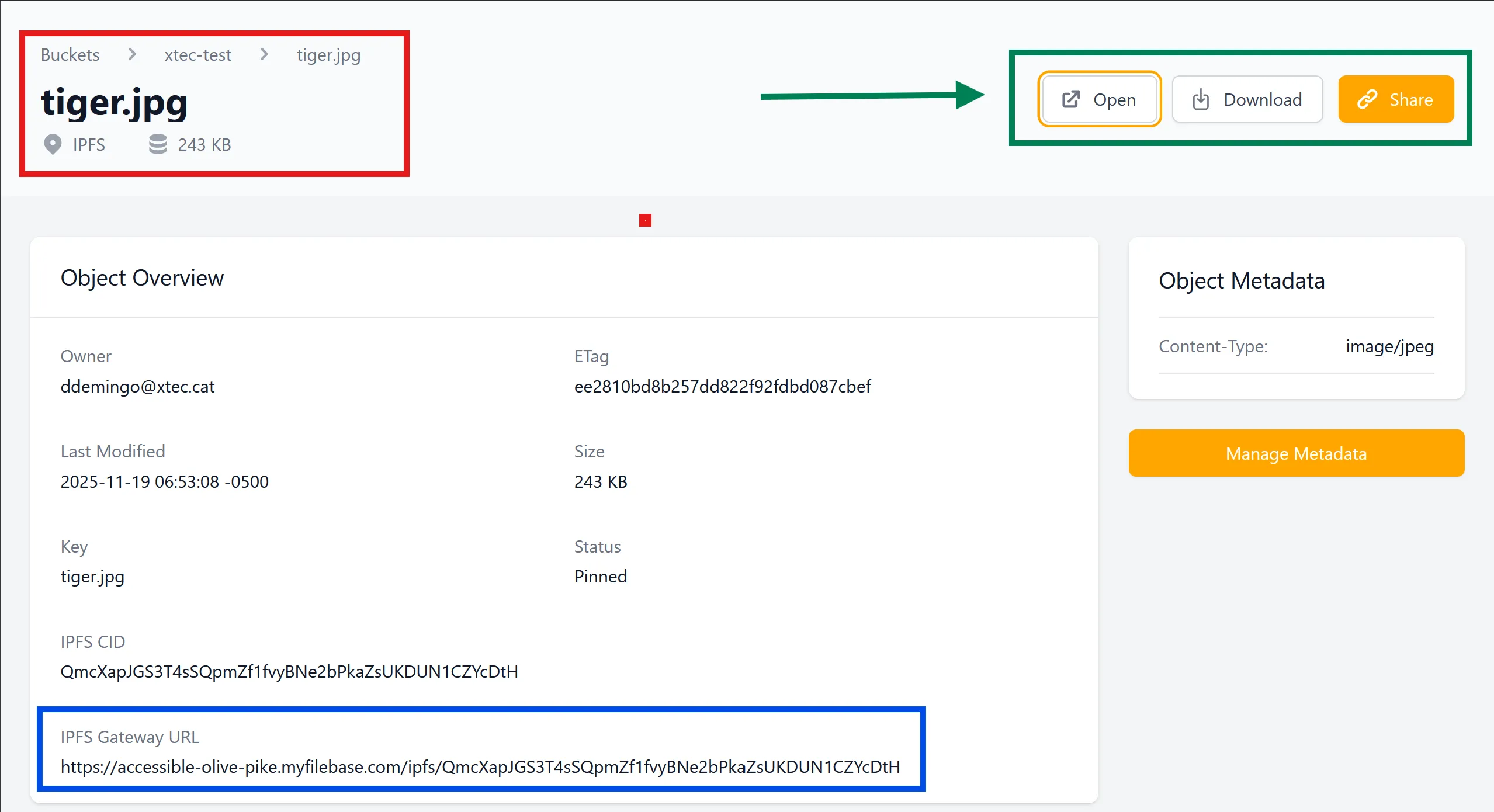
Task: Click the Download button's download arrow icon
Action: (x=1201, y=99)
